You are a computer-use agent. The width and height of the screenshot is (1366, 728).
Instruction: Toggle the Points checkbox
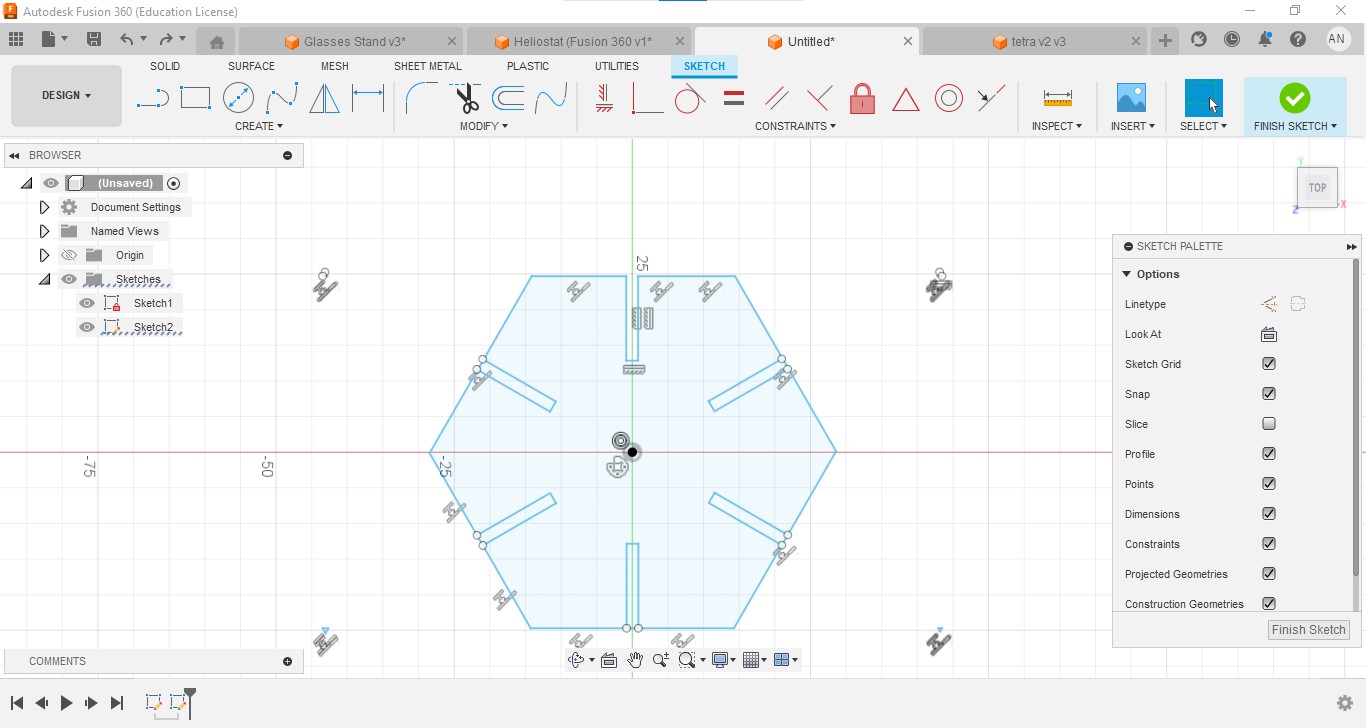[1269, 484]
